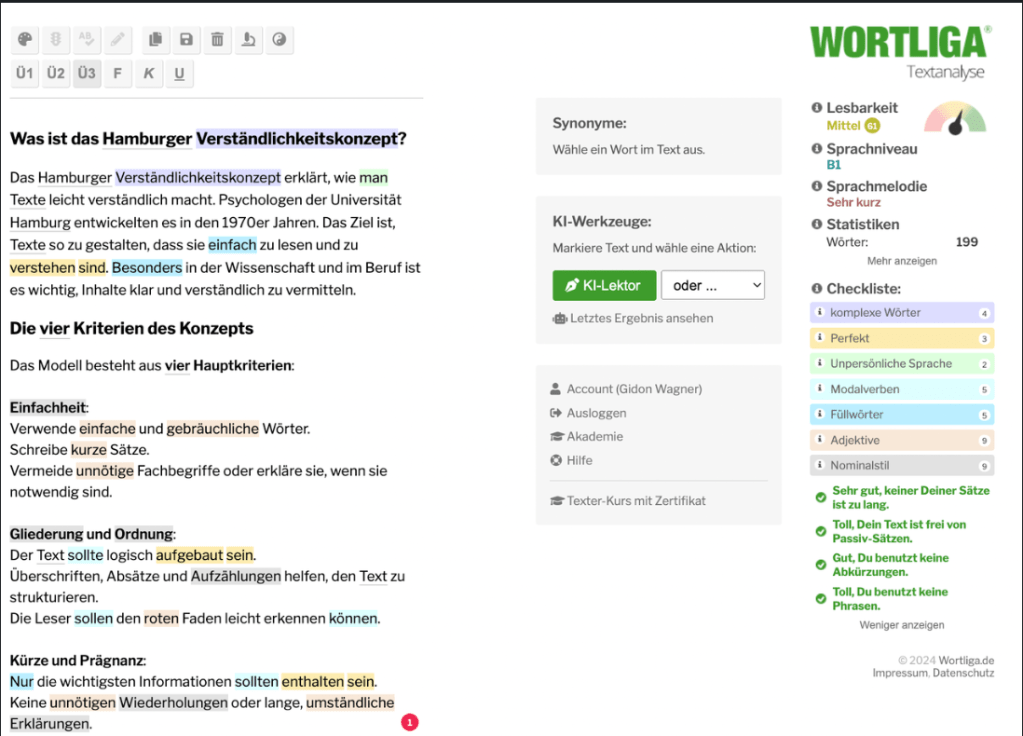Click the red notification badge showing 1

coord(409,722)
